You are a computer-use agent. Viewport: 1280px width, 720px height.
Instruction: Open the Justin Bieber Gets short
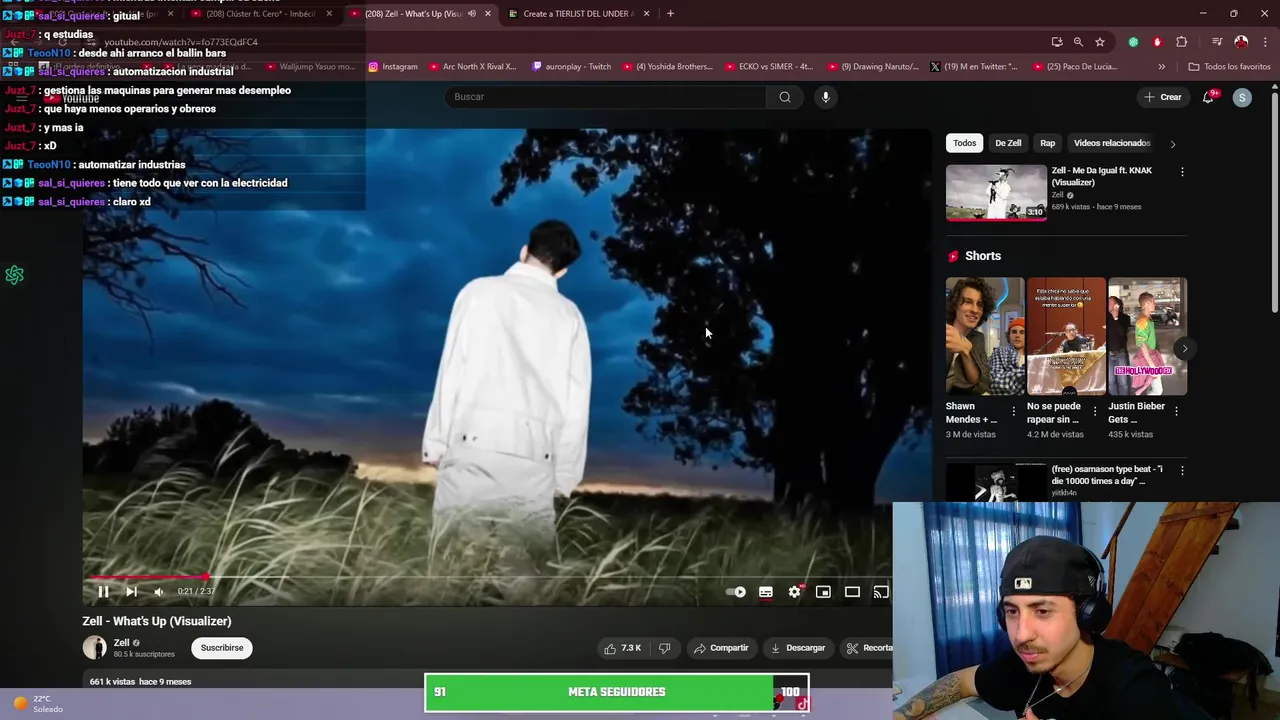[x=1147, y=337]
